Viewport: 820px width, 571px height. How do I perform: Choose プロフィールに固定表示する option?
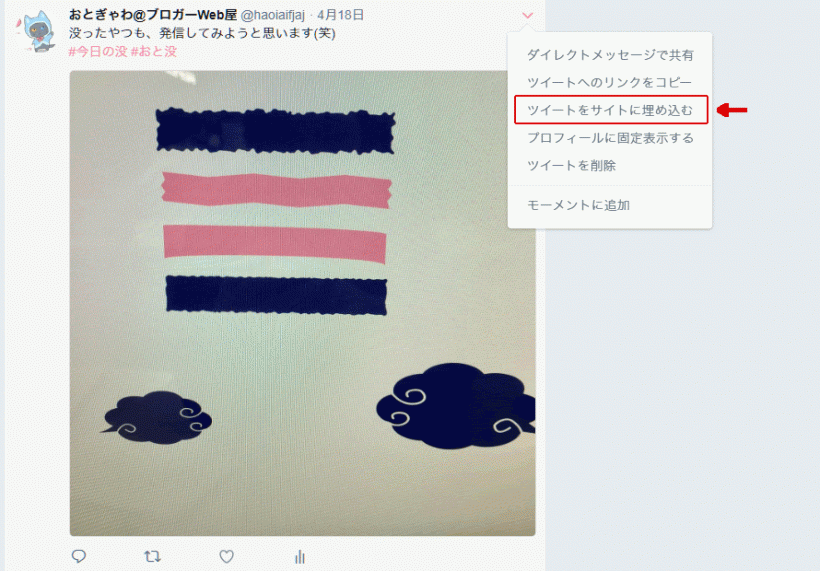point(610,138)
